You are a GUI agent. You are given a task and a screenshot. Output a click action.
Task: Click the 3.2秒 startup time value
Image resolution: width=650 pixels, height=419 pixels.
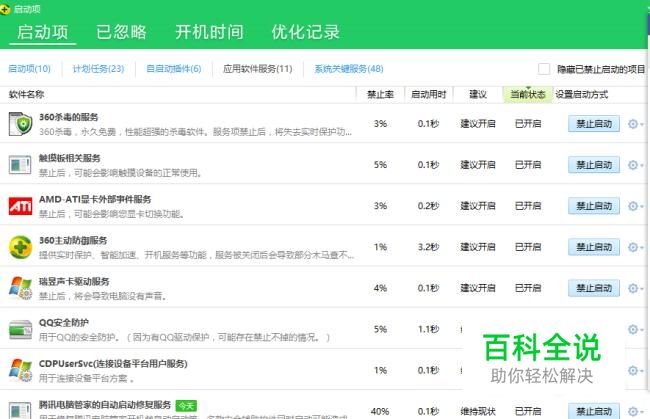tap(428, 247)
